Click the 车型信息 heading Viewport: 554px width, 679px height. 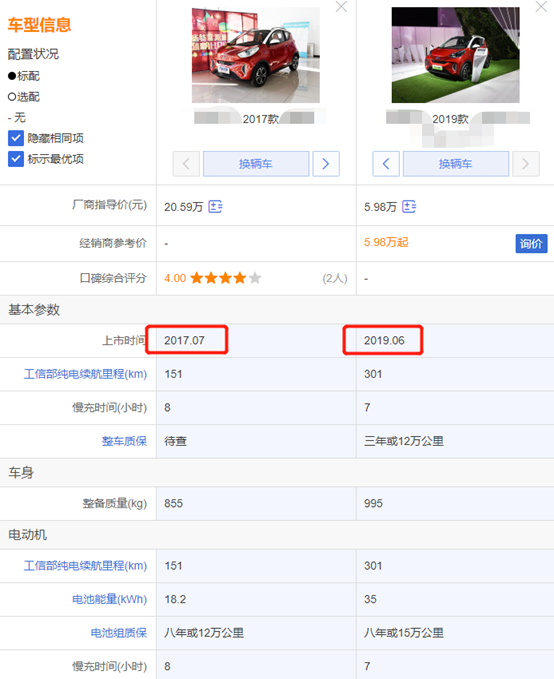pos(39,25)
